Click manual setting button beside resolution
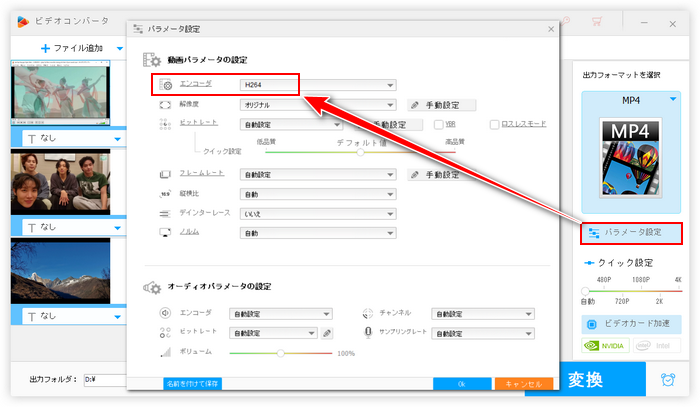Viewport: 700px width, 407px height. pos(442,105)
